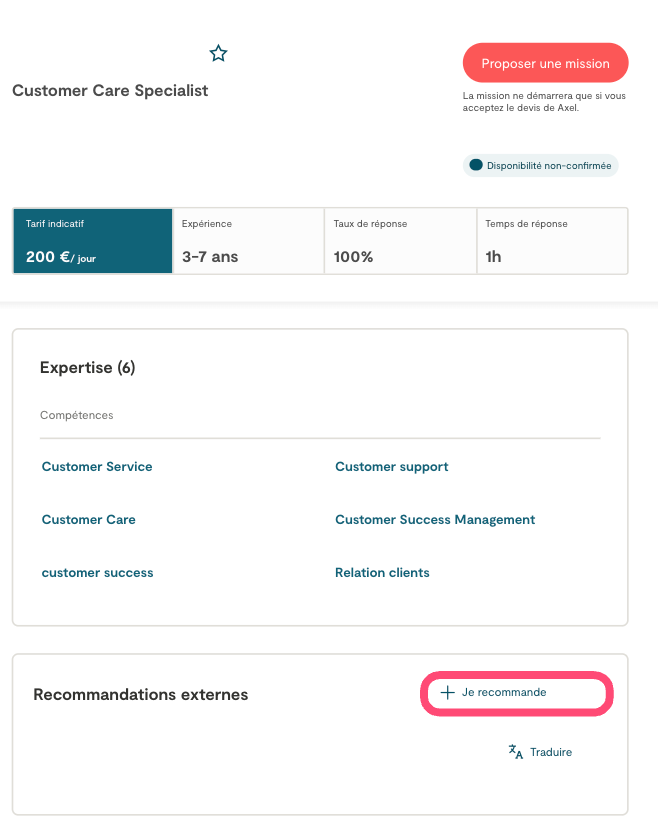The image size is (658, 828).
Task: Open the Customer Service skill link
Action: [x=97, y=467]
